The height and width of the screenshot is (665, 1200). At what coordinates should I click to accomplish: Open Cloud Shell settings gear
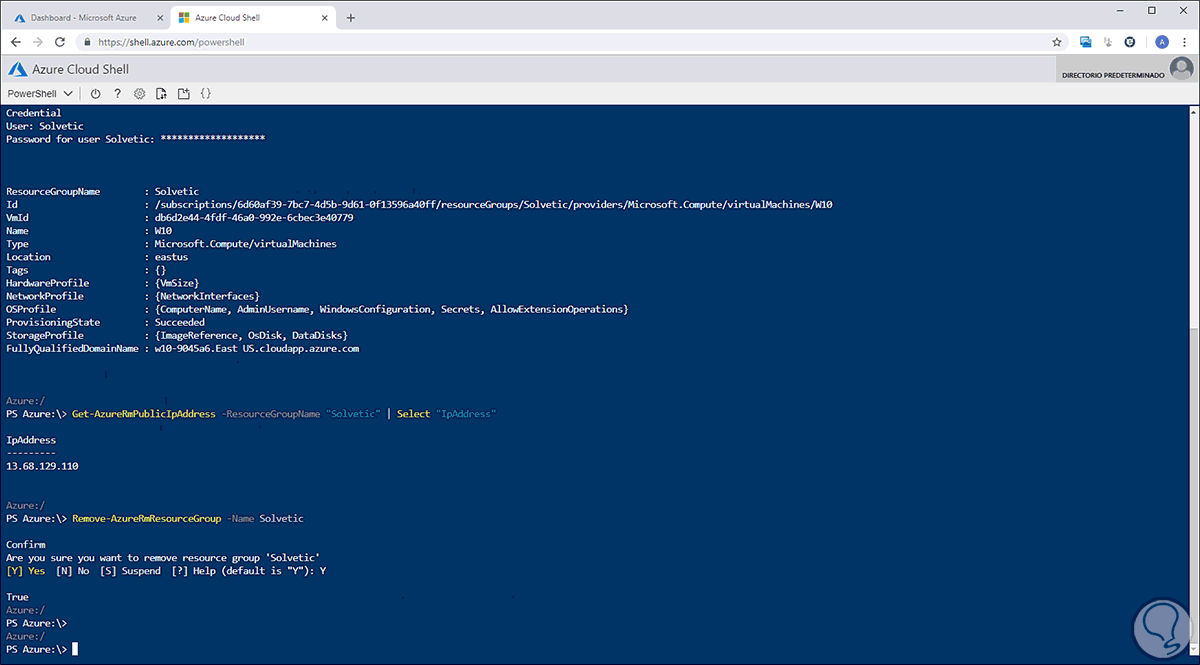click(139, 94)
